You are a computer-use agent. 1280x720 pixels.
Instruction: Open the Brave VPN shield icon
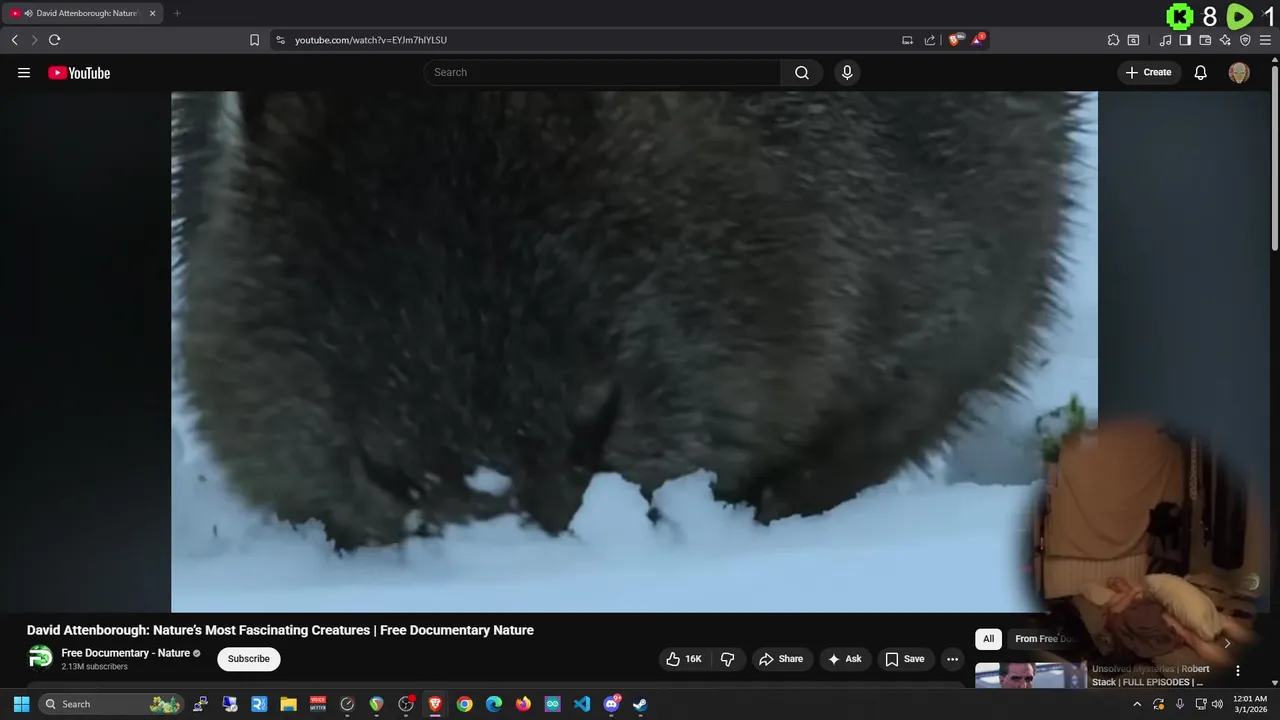pyautogui.click(x=1245, y=40)
